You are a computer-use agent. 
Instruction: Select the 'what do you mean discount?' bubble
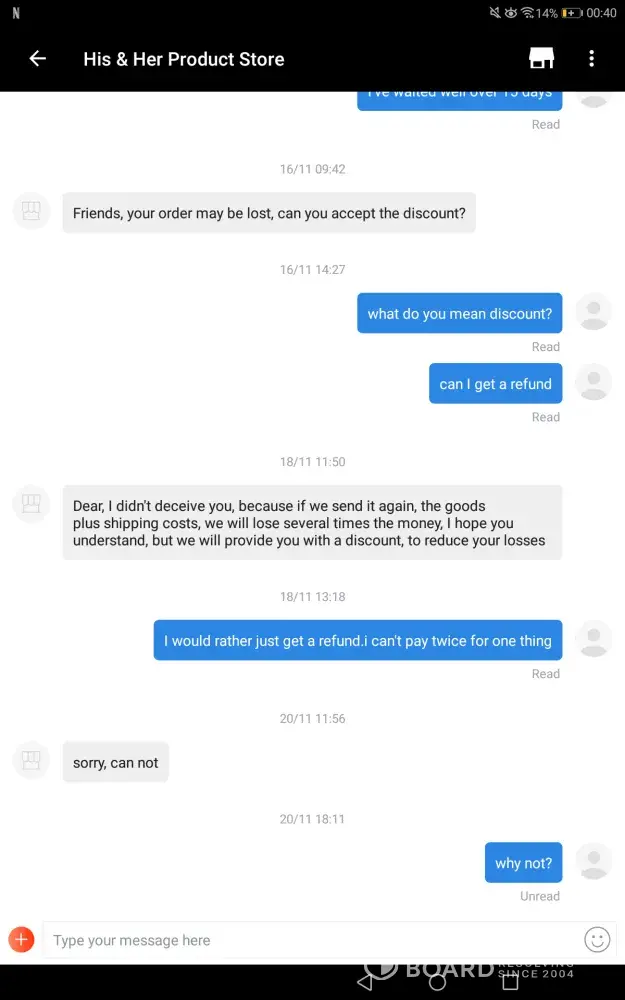click(459, 314)
